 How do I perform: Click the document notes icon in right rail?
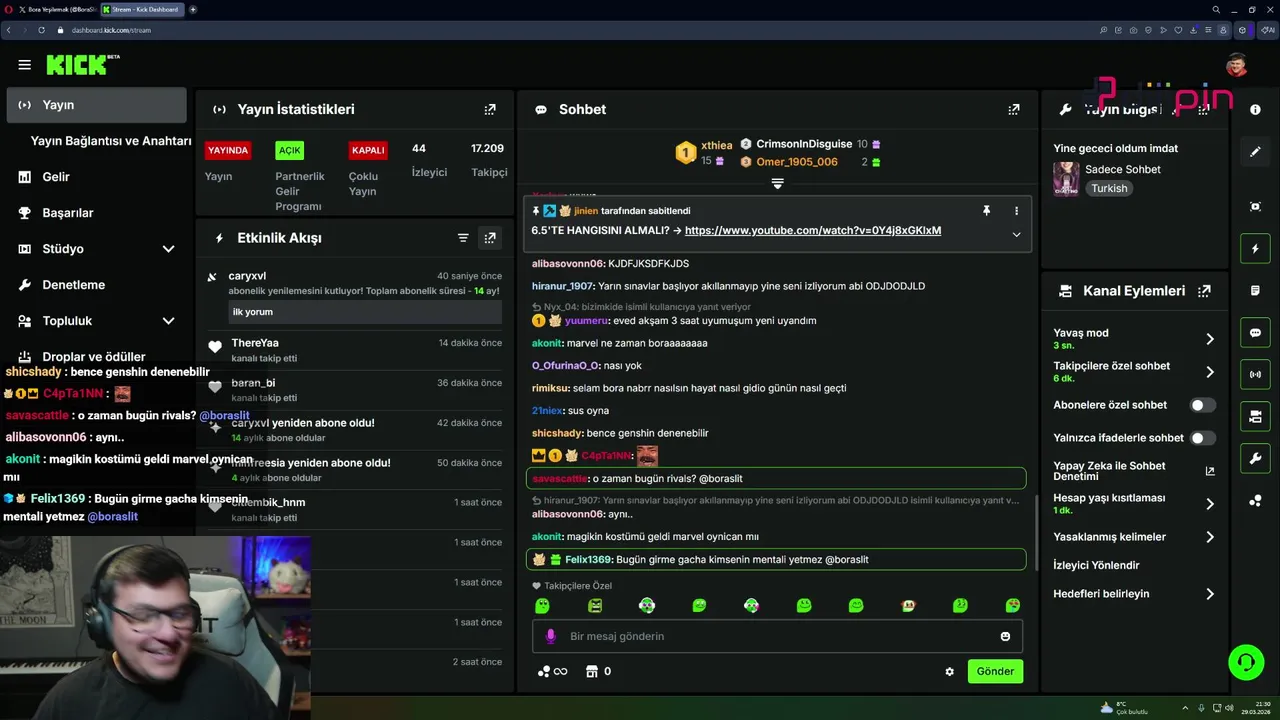(1255, 290)
